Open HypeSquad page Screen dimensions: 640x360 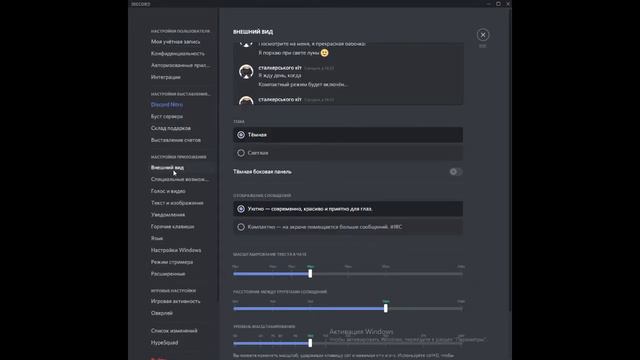pyautogui.click(x=164, y=342)
